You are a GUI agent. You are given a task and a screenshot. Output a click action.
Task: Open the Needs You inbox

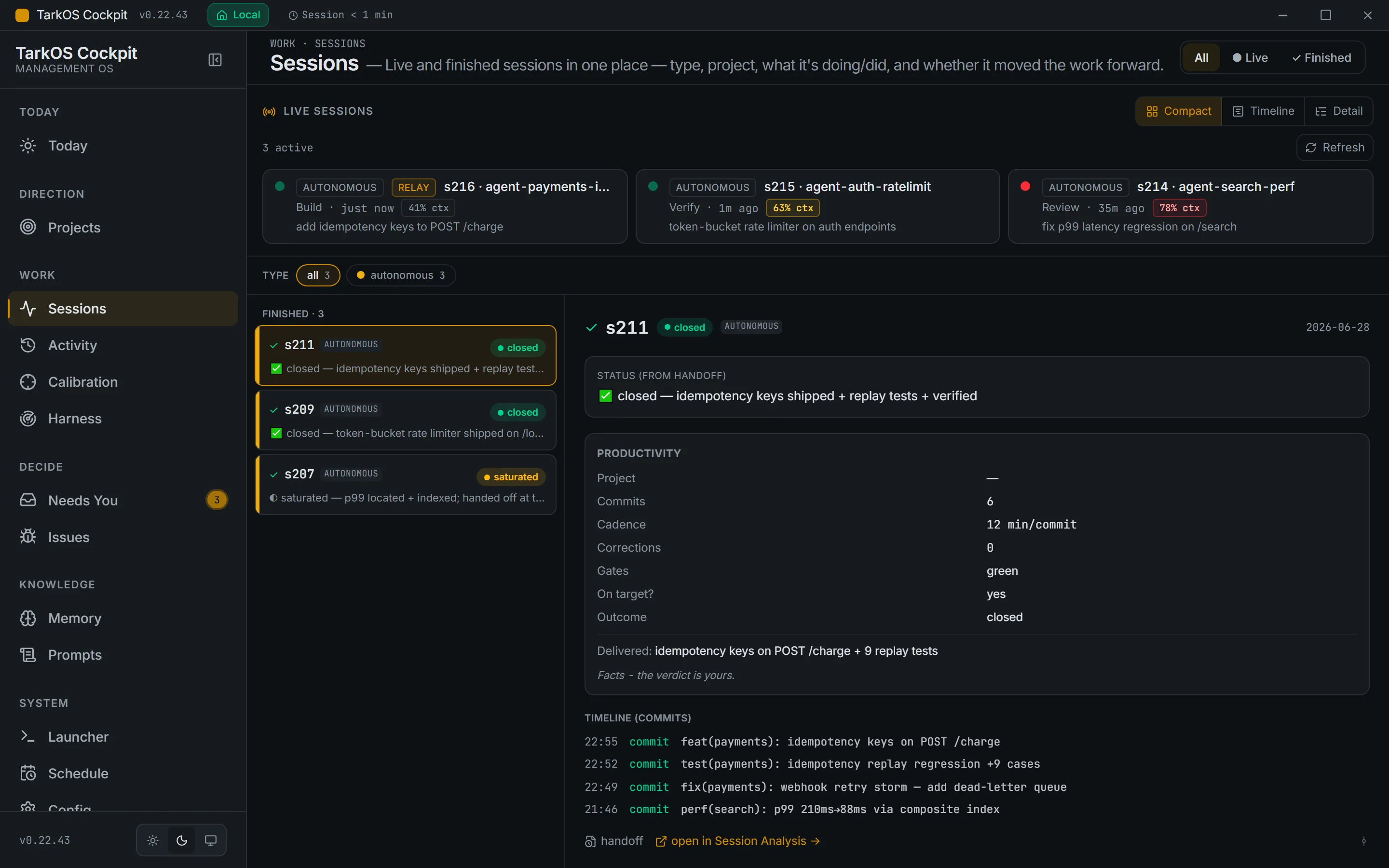coord(123,501)
